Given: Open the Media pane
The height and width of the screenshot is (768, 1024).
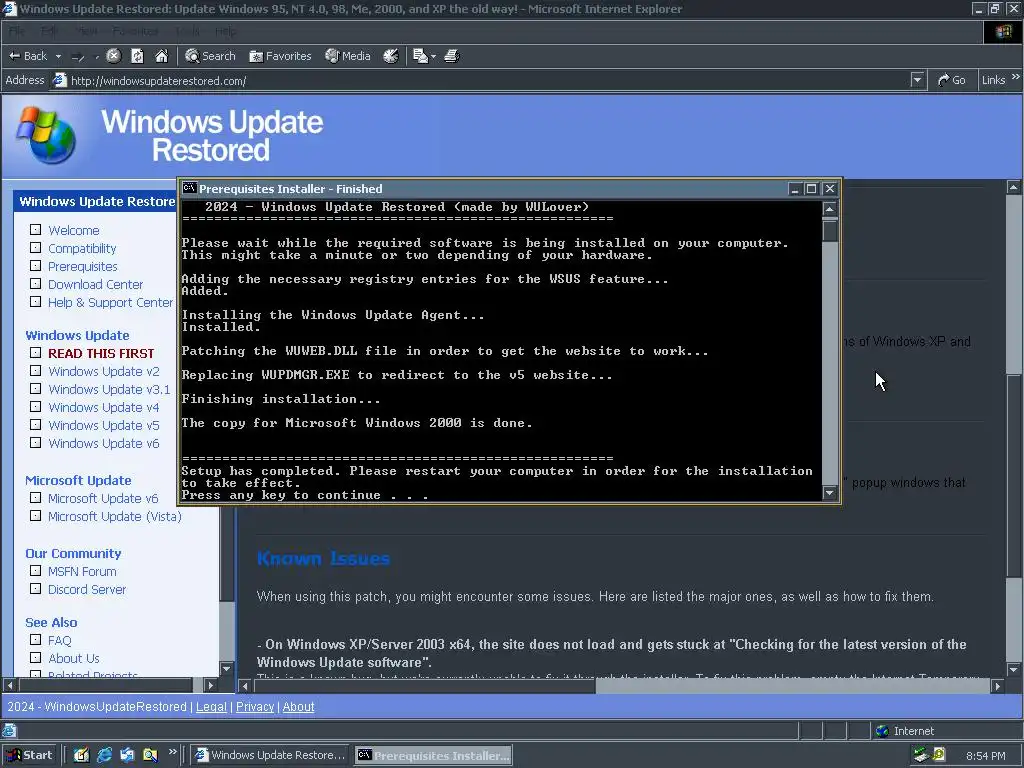Looking at the screenshot, I should [348, 56].
